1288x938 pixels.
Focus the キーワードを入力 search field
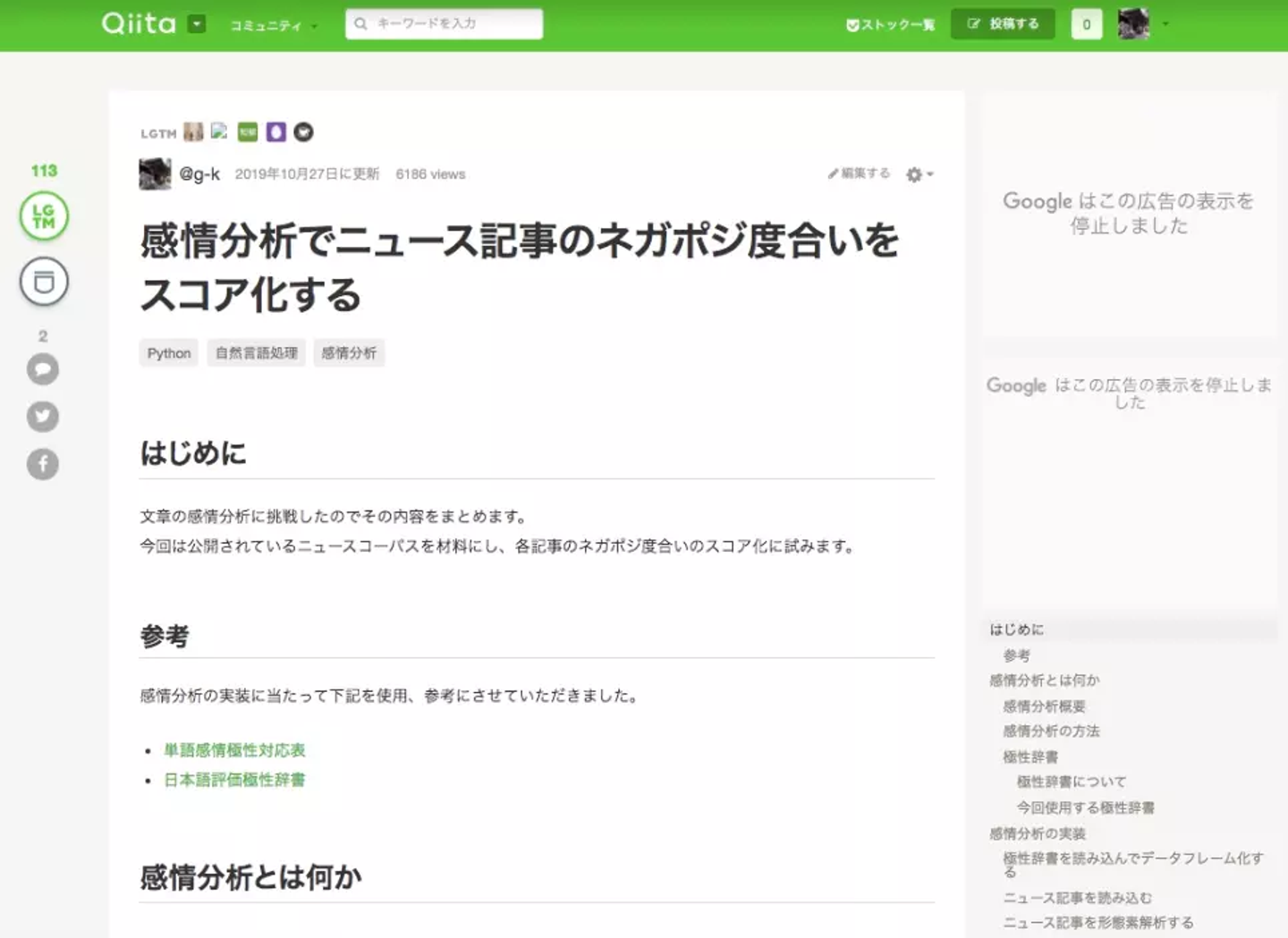[444, 24]
